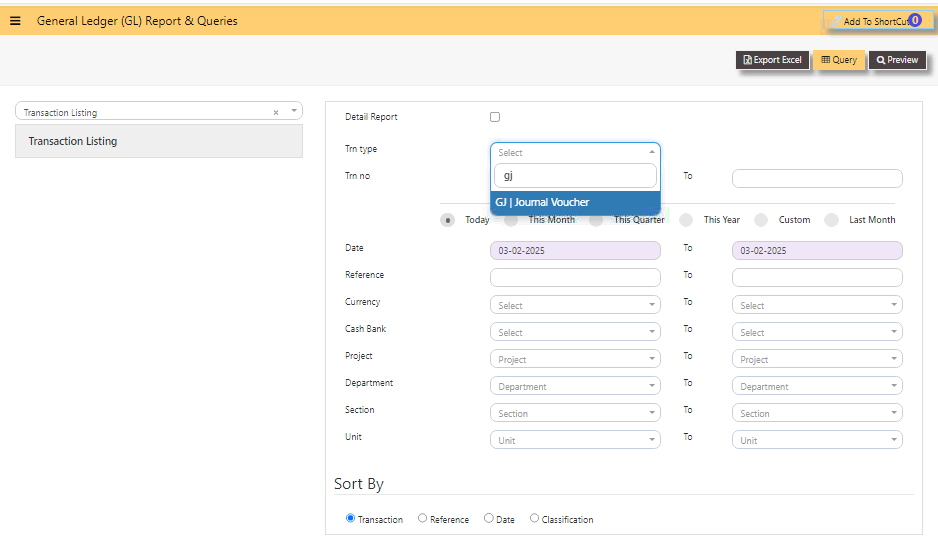
Task: Export the report to Excel
Action: click(x=772, y=60)
